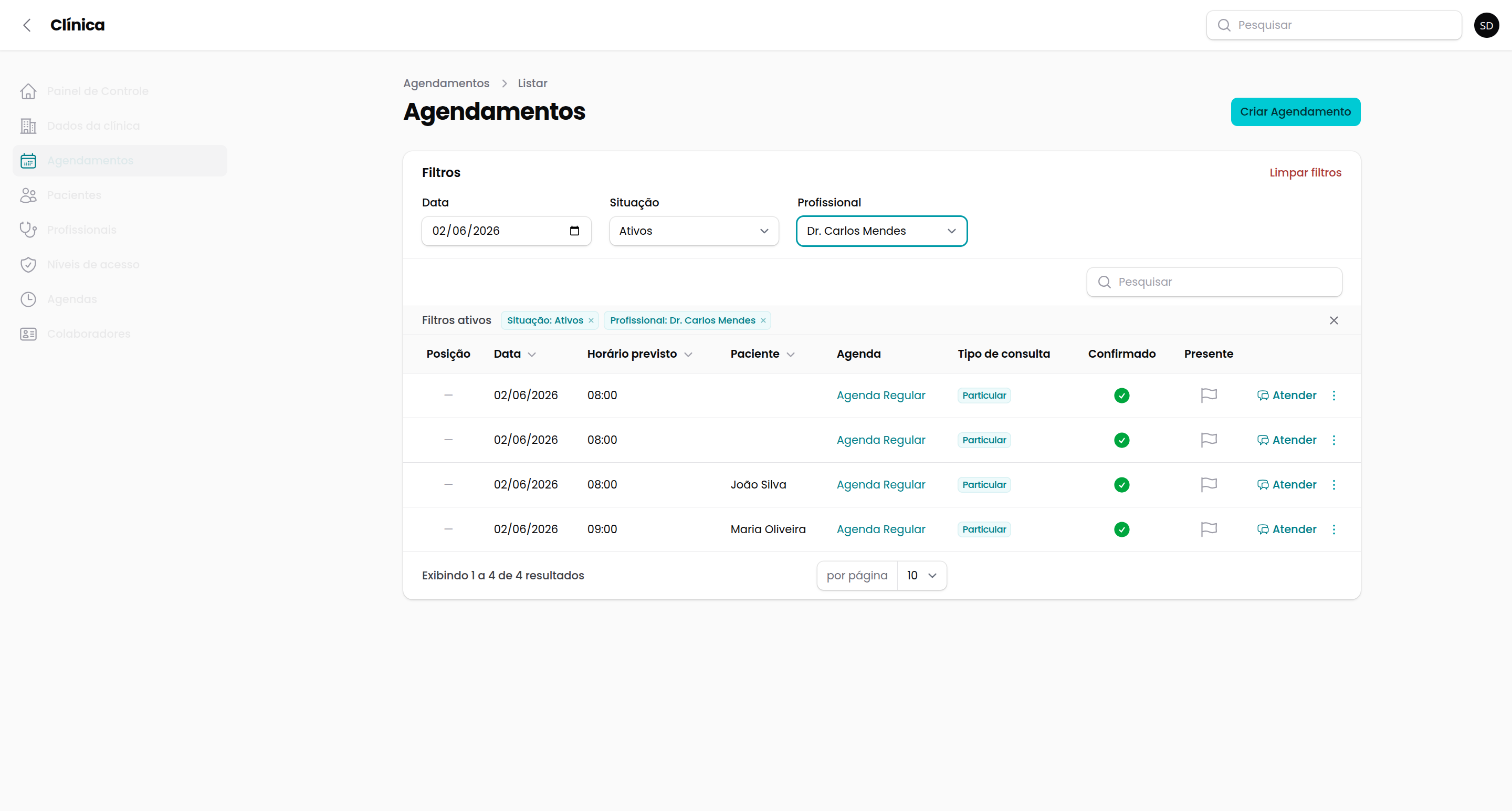Open the three-dot menu for João Silva
Screen dimensions: 1512x811
[x=1333, y=484]
